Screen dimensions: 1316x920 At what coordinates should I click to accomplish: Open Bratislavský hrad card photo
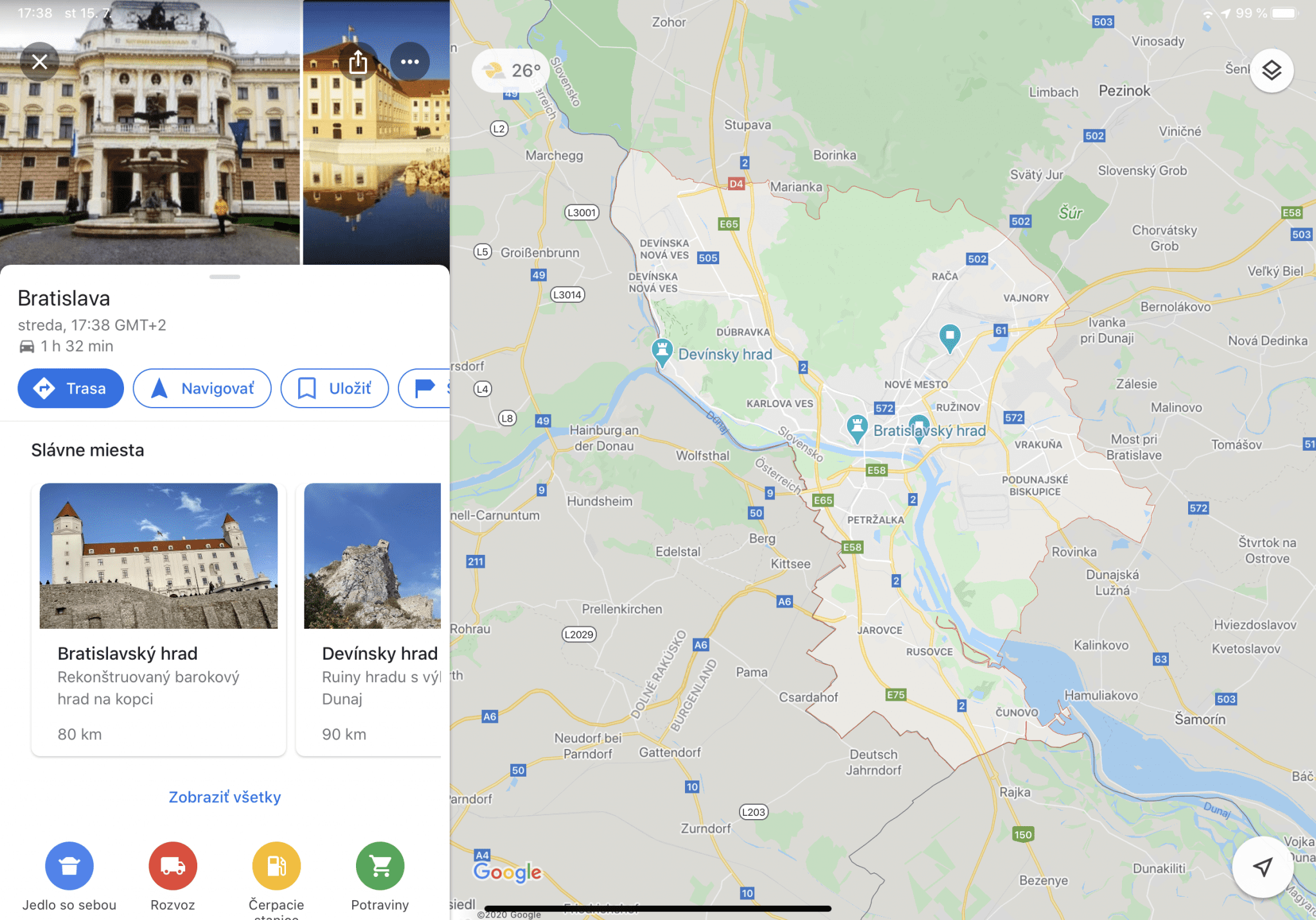(159, 556)
